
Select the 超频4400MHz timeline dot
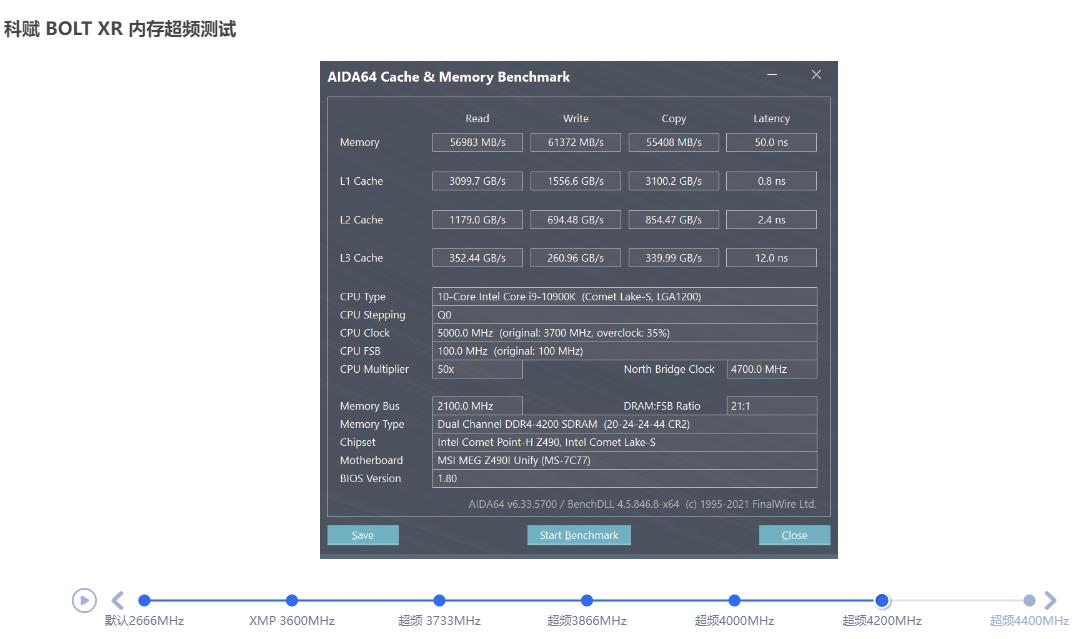point(1029,600)
